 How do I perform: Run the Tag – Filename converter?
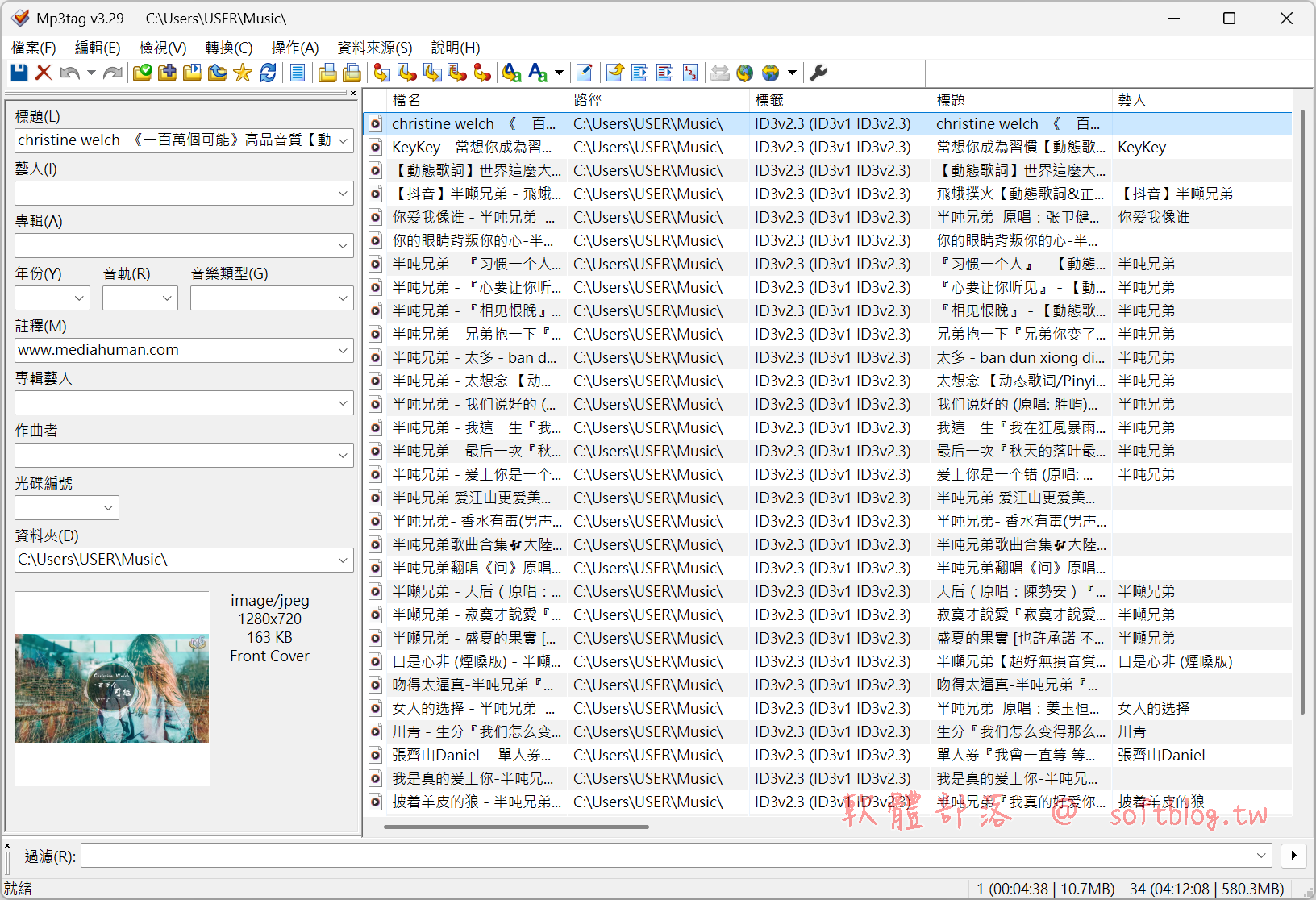tap(381, 73)
